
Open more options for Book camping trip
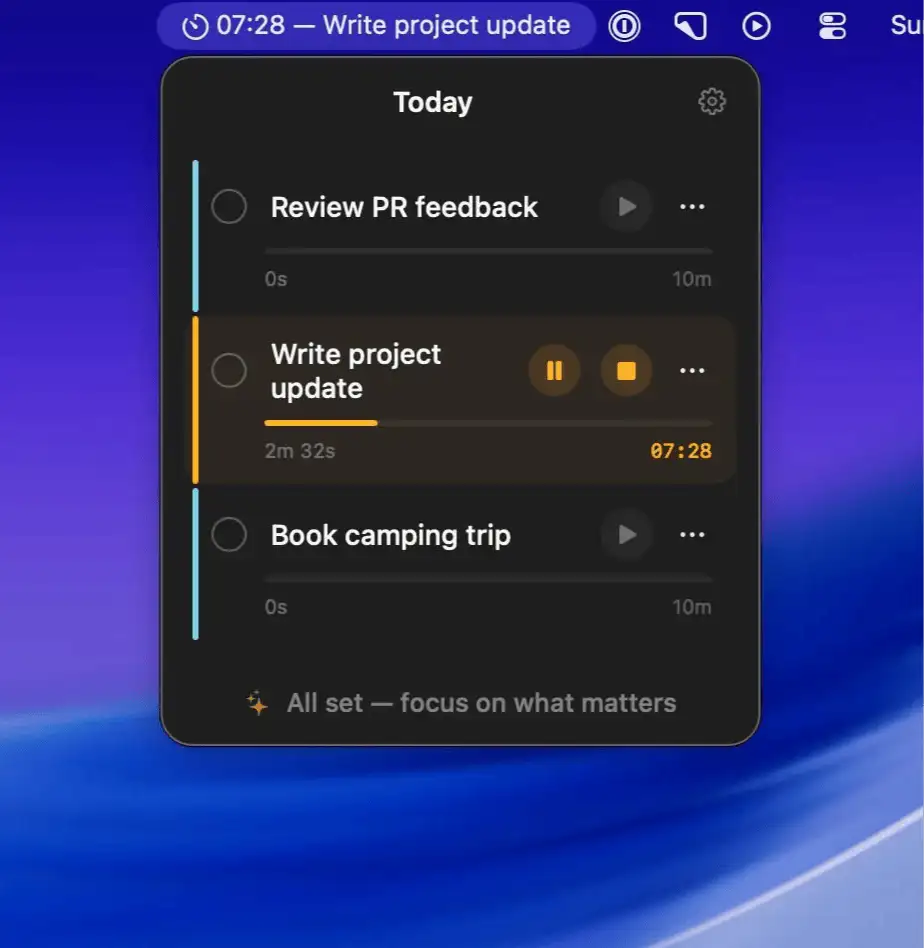692,535
